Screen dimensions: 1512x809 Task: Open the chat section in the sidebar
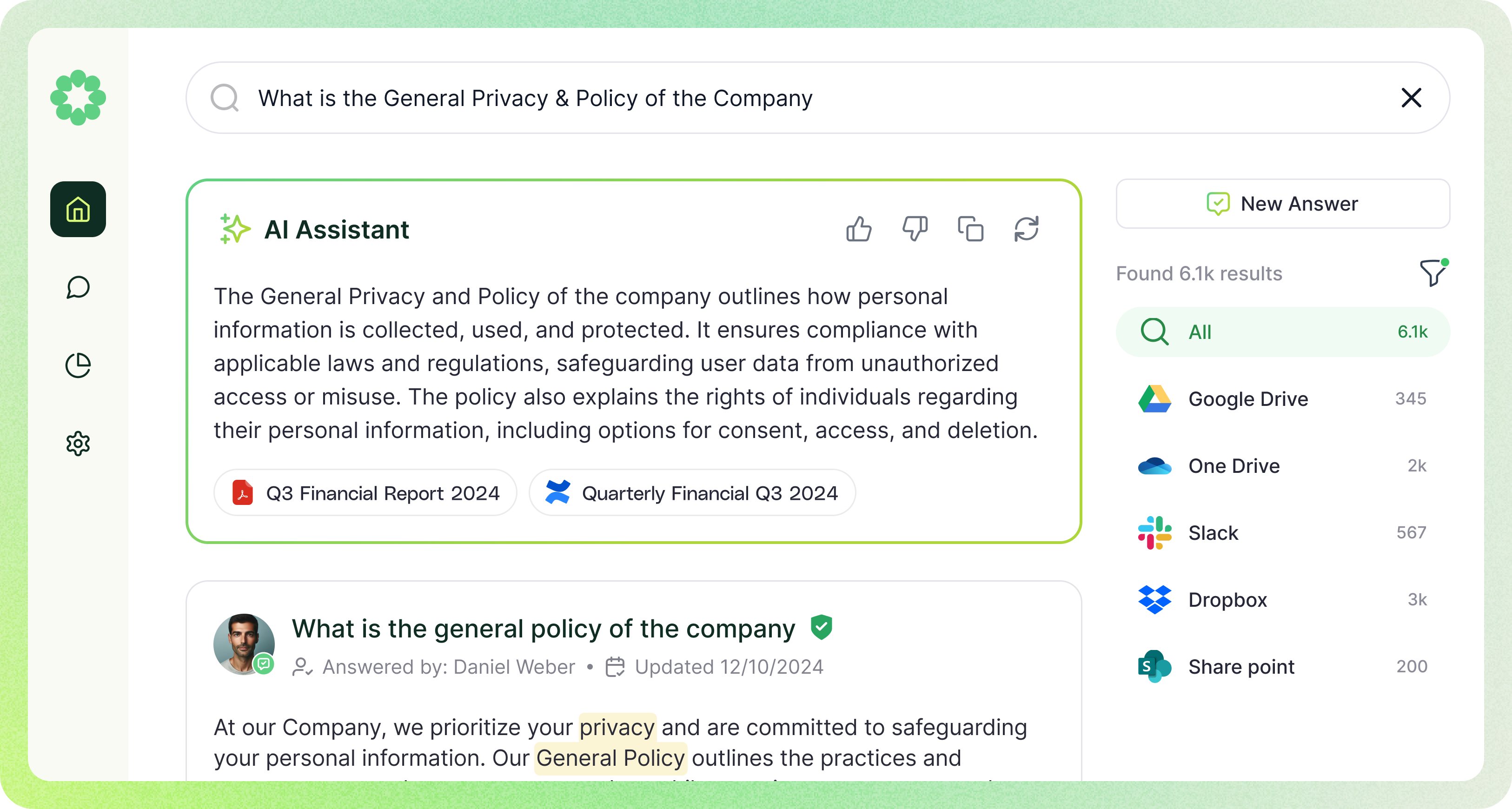[78, 288]
